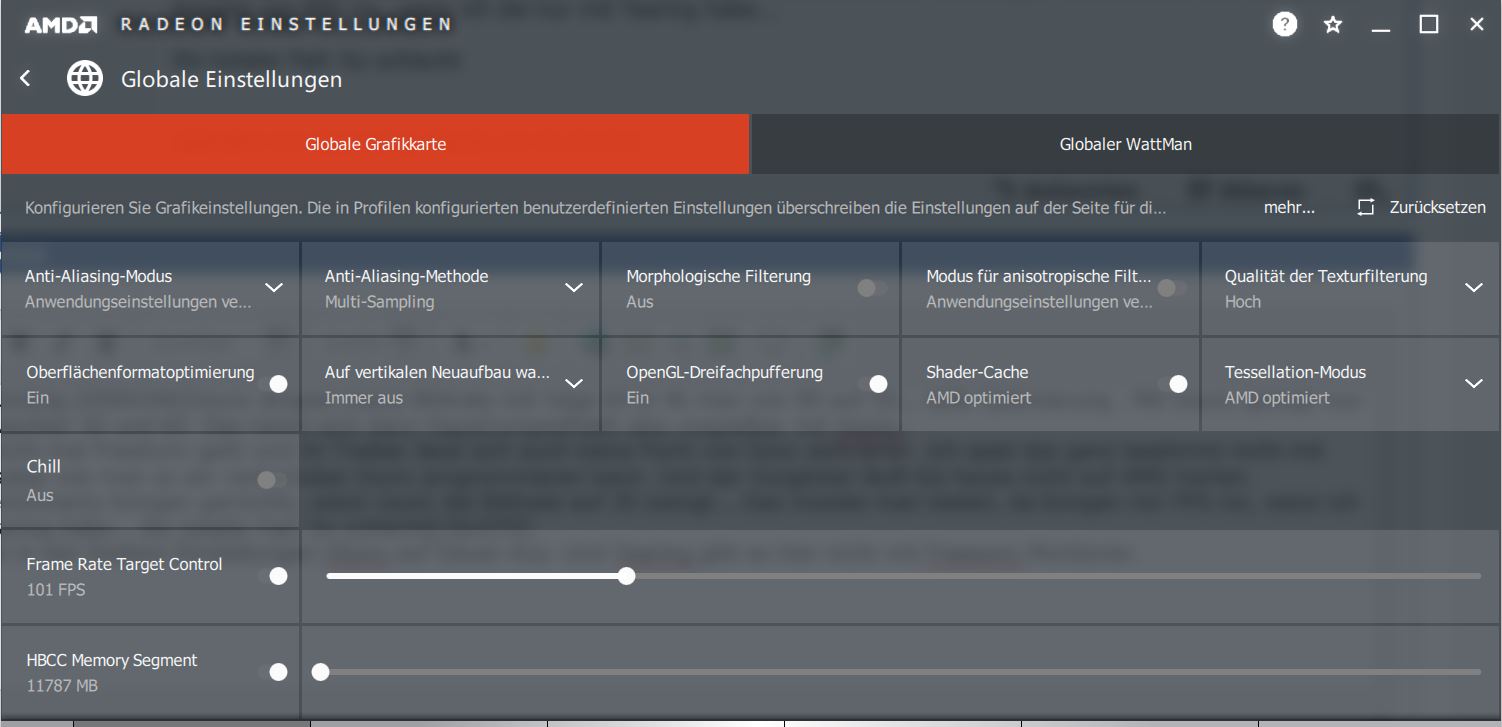Open Qualität der Texturfilterung dropdown

pos(1474,288)
